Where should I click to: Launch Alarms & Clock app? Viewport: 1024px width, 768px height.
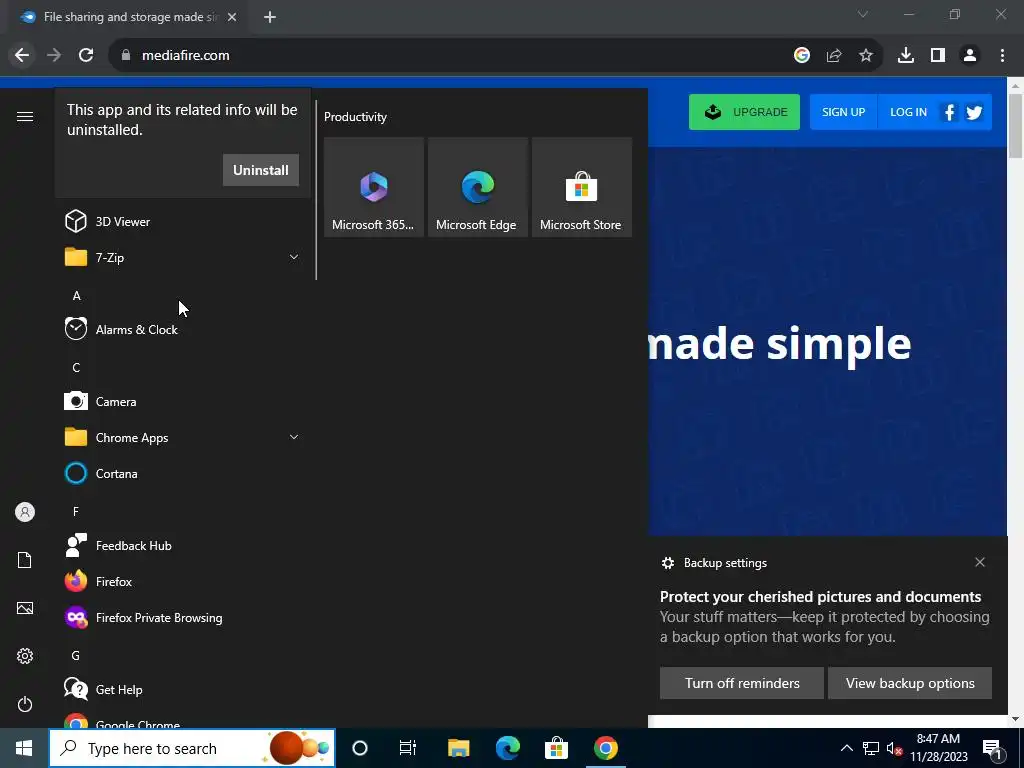pyautogui.click(x=183, y=329)
